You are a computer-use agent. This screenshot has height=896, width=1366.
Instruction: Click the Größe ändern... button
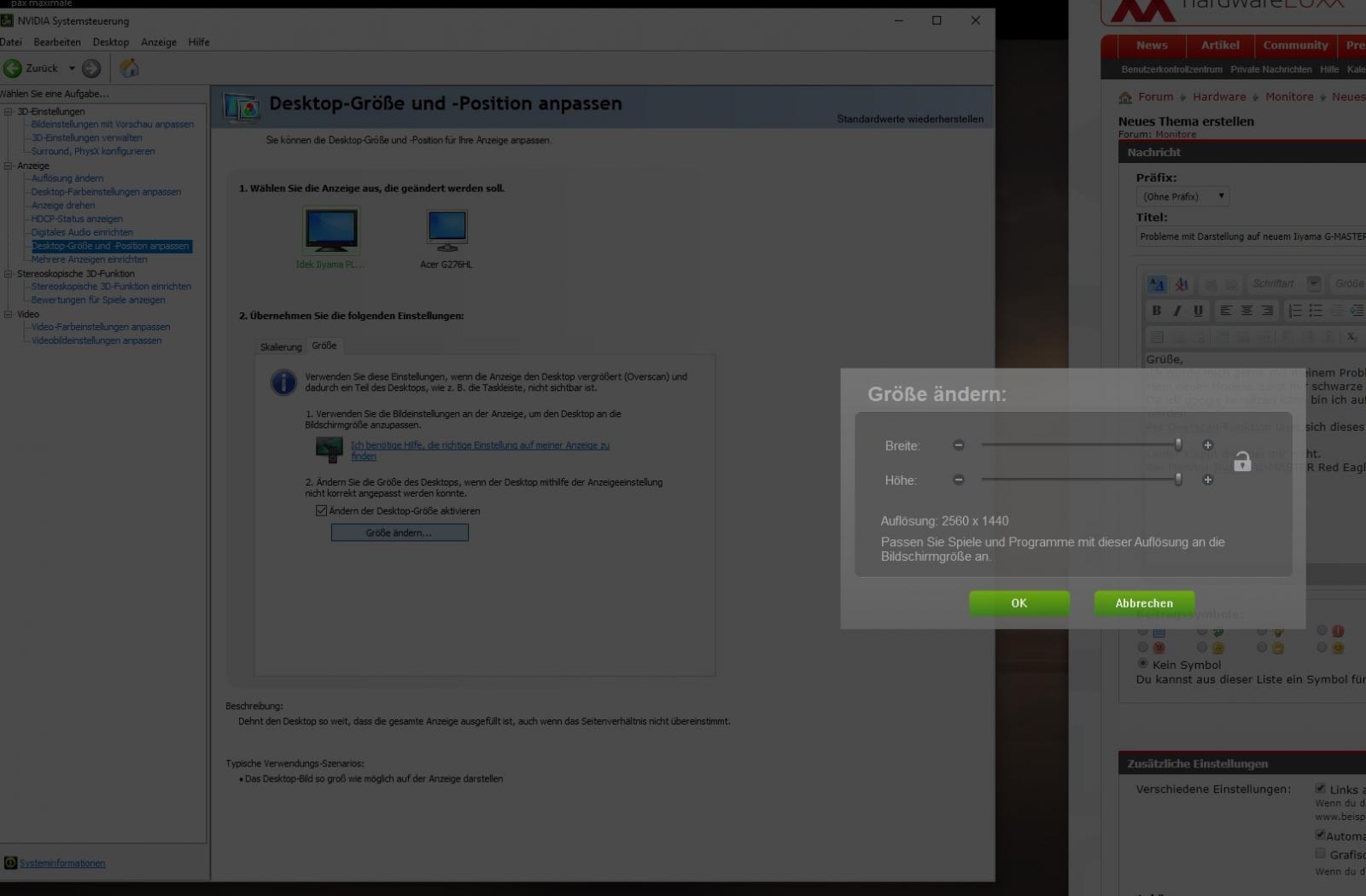tap(400, 532)
